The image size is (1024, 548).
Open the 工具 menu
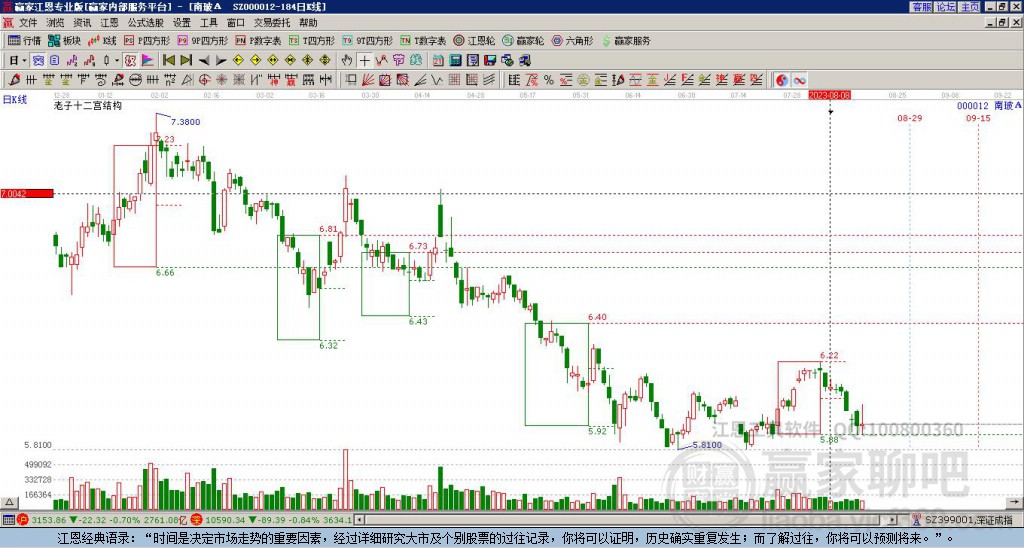[208, 23]
